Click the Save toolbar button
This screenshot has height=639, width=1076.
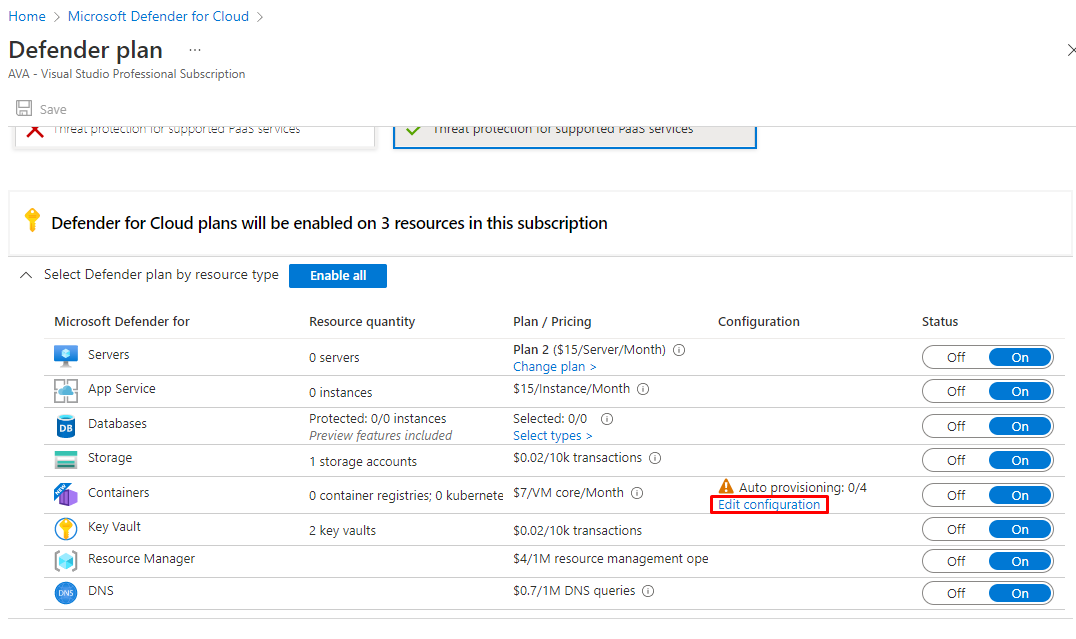pos(42,109)
